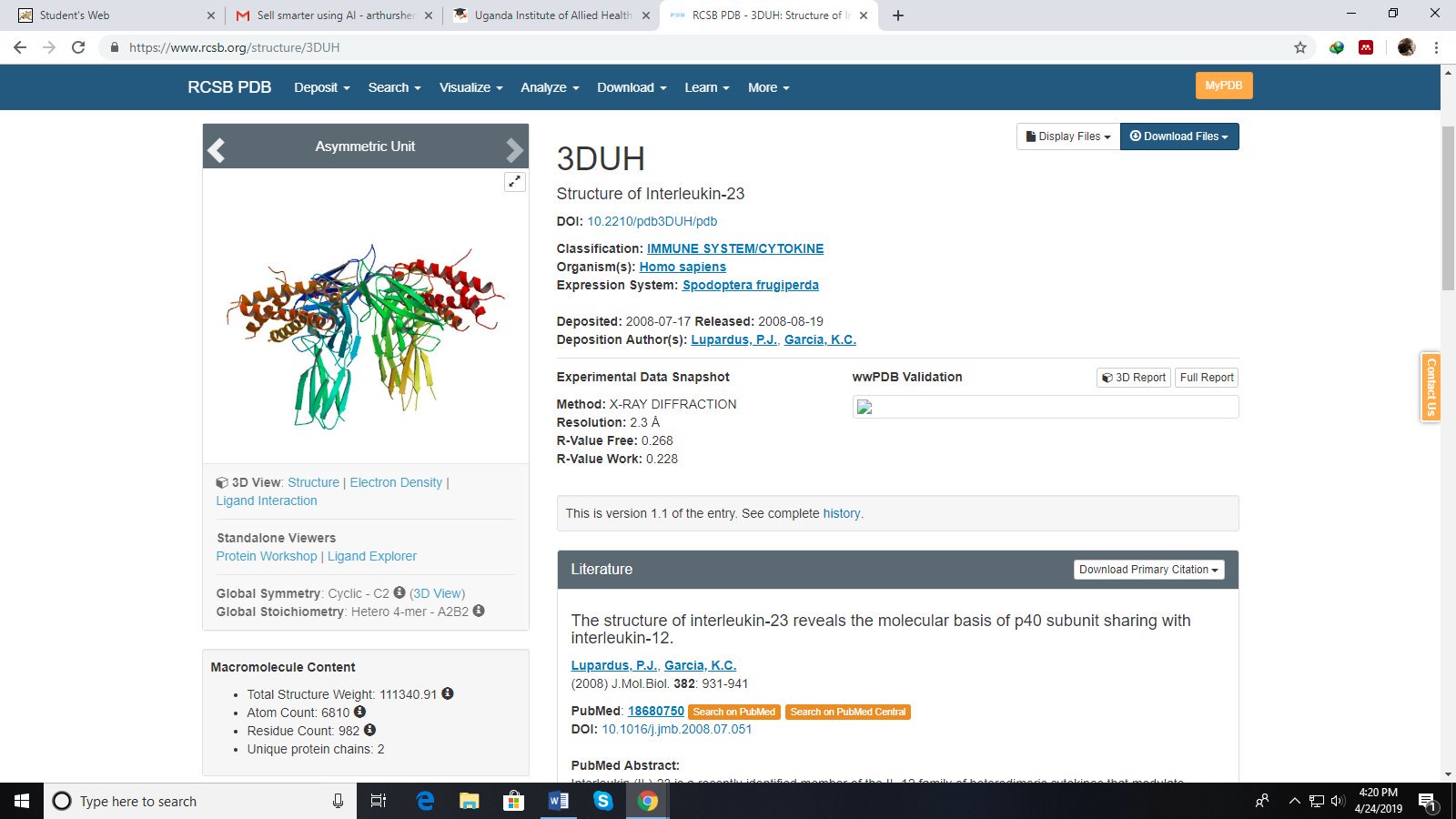This screenshot has width=1456, height=819.
Task: Open Download Primary Citation dropdown
Action: tap(1148, 570)
